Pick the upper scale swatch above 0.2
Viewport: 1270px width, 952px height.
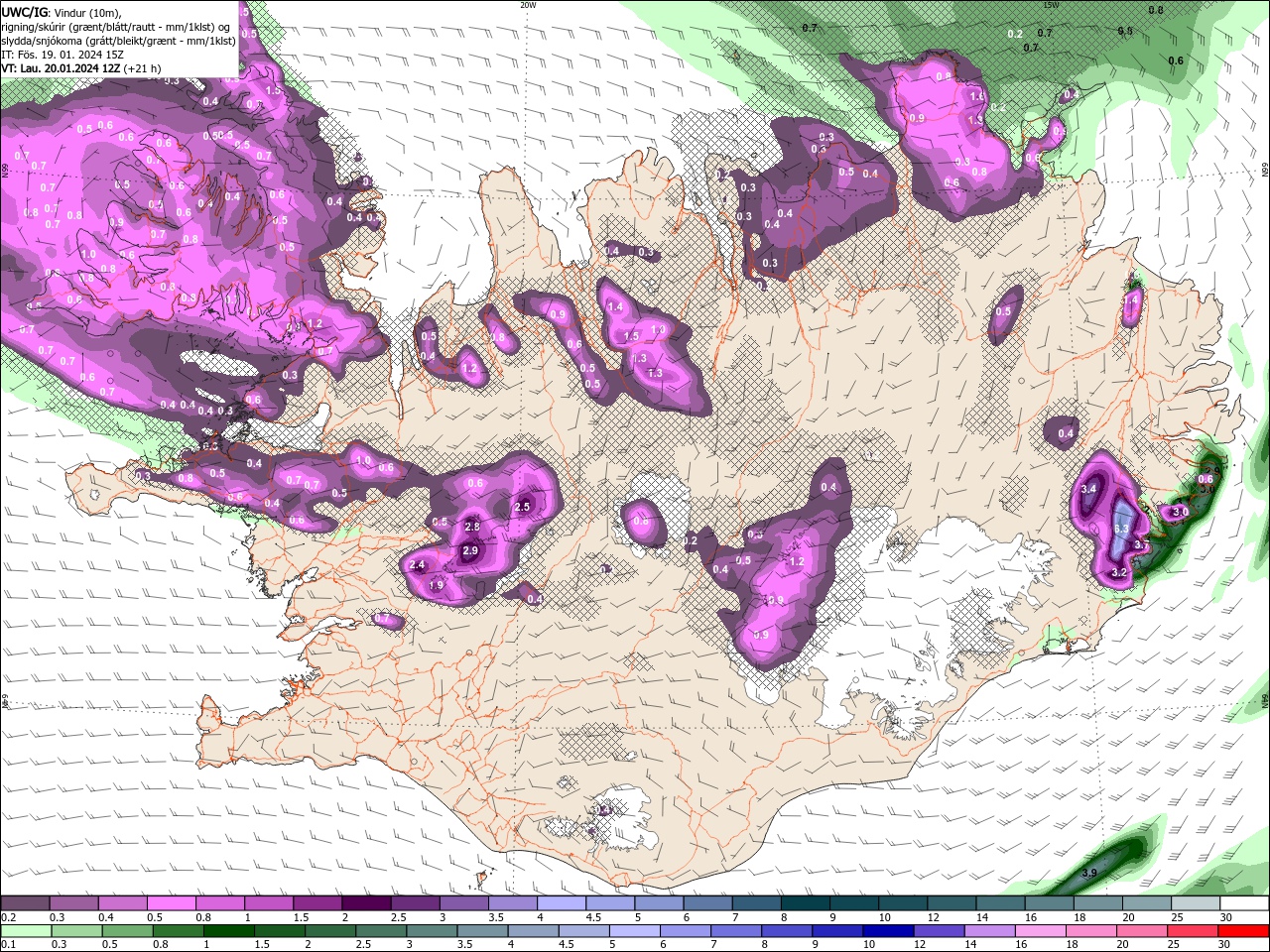pyautogui.click(x=25, y=902)
